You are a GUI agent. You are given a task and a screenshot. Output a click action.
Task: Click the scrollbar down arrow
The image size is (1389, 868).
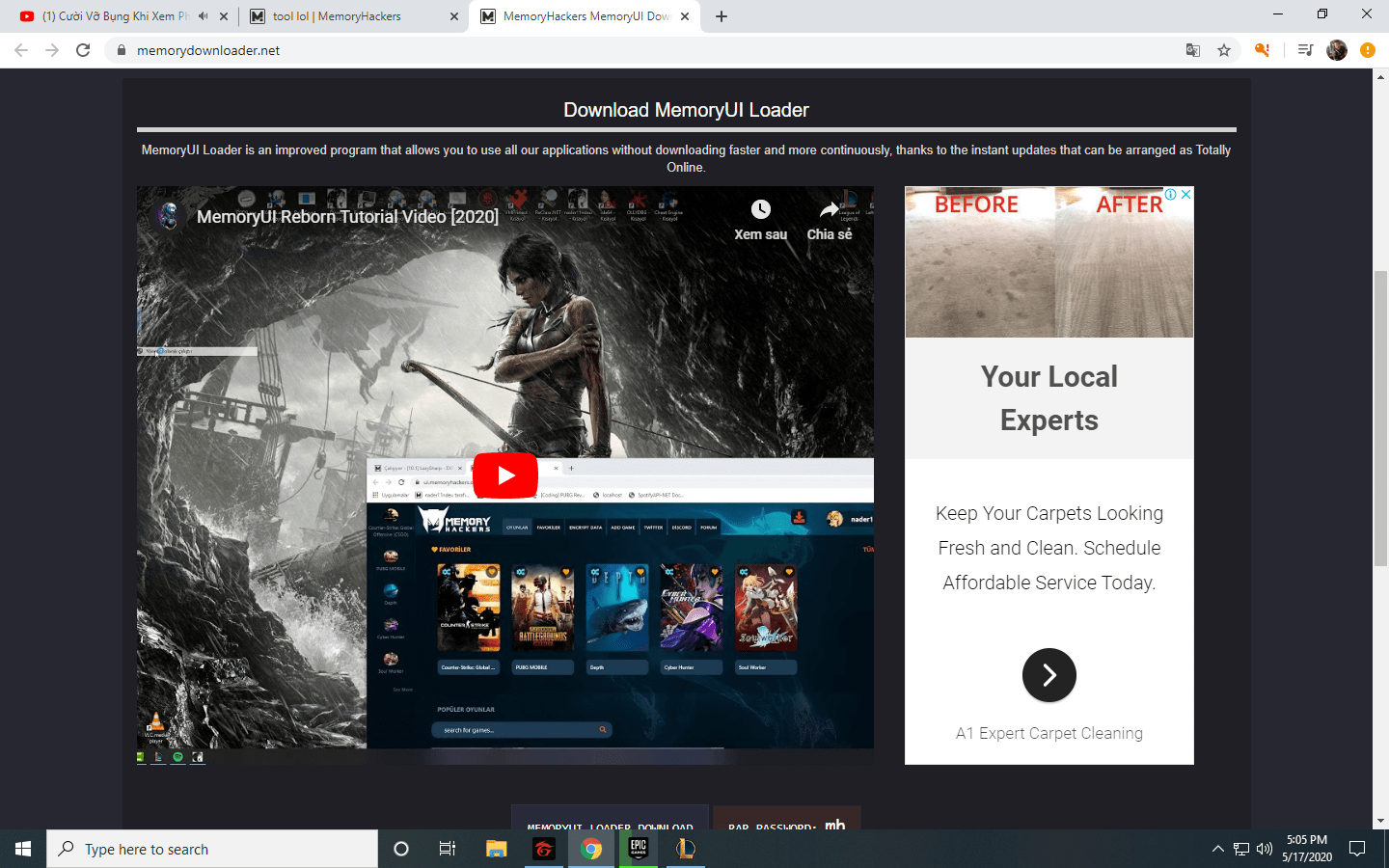coord(1380,821)
